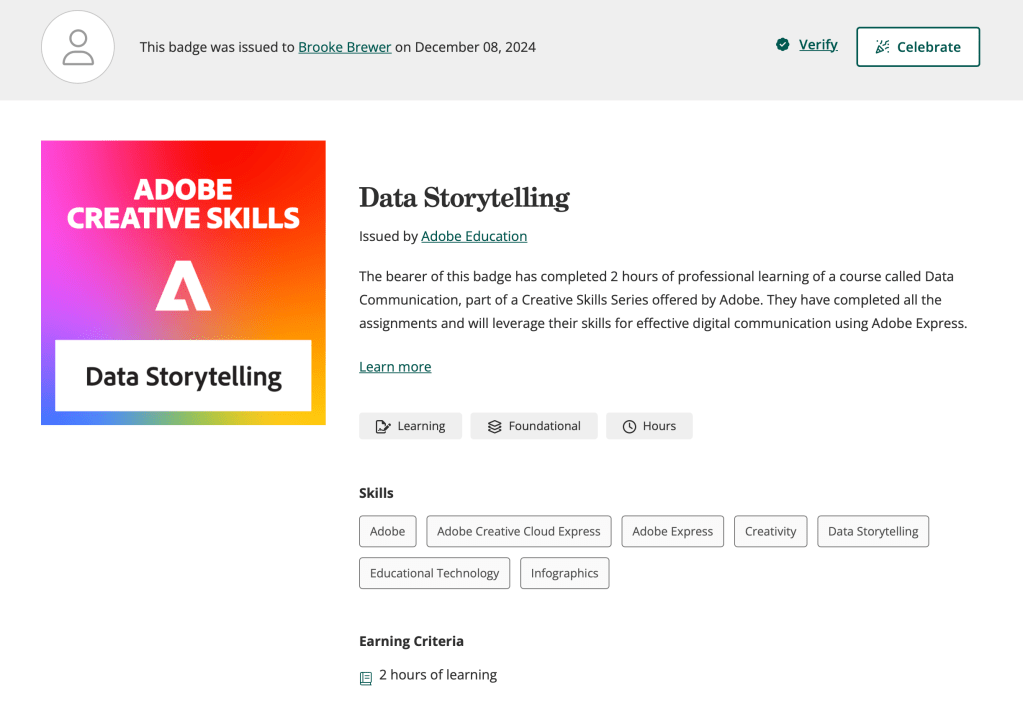Choose the Infographics skill tag
This screenshot has width=1023, height=705.
click(x=564, y=573)
